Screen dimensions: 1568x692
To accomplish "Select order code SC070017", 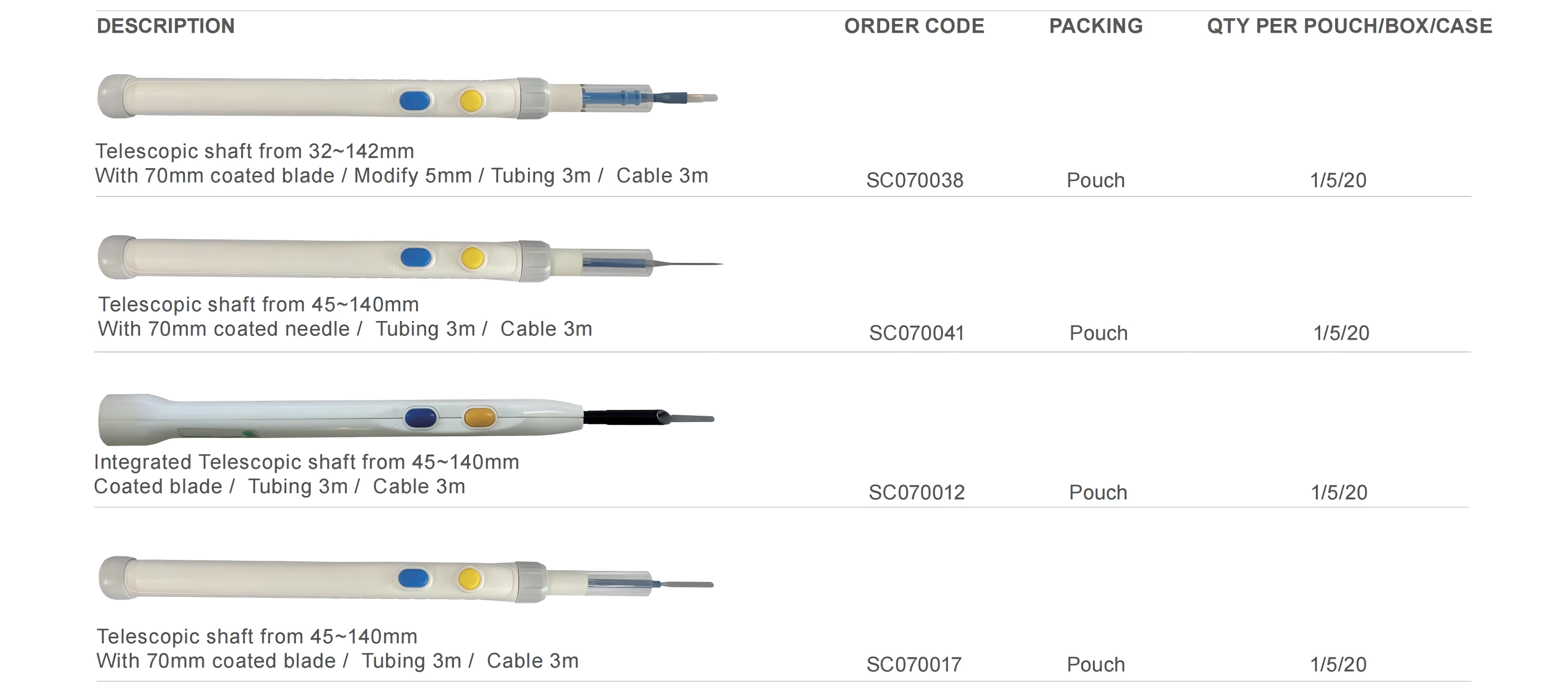I will click(x=914, y=665).
